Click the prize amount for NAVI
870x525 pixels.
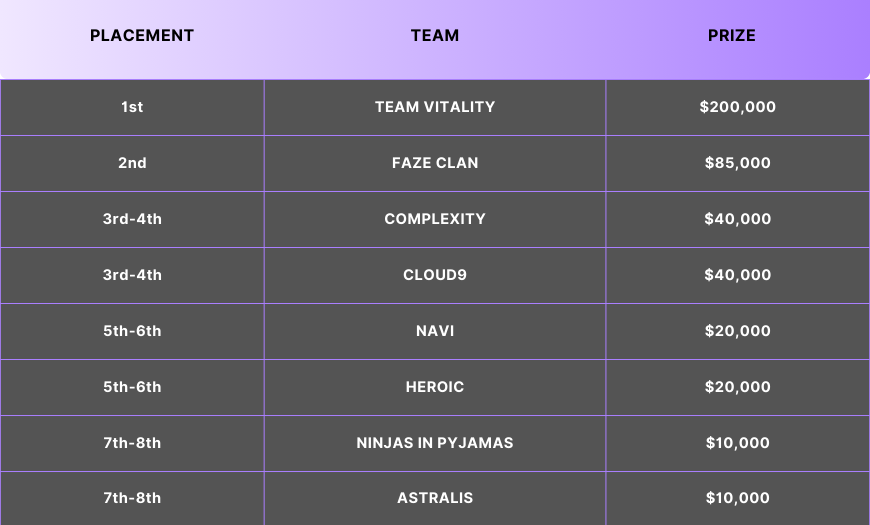(738, 331)
